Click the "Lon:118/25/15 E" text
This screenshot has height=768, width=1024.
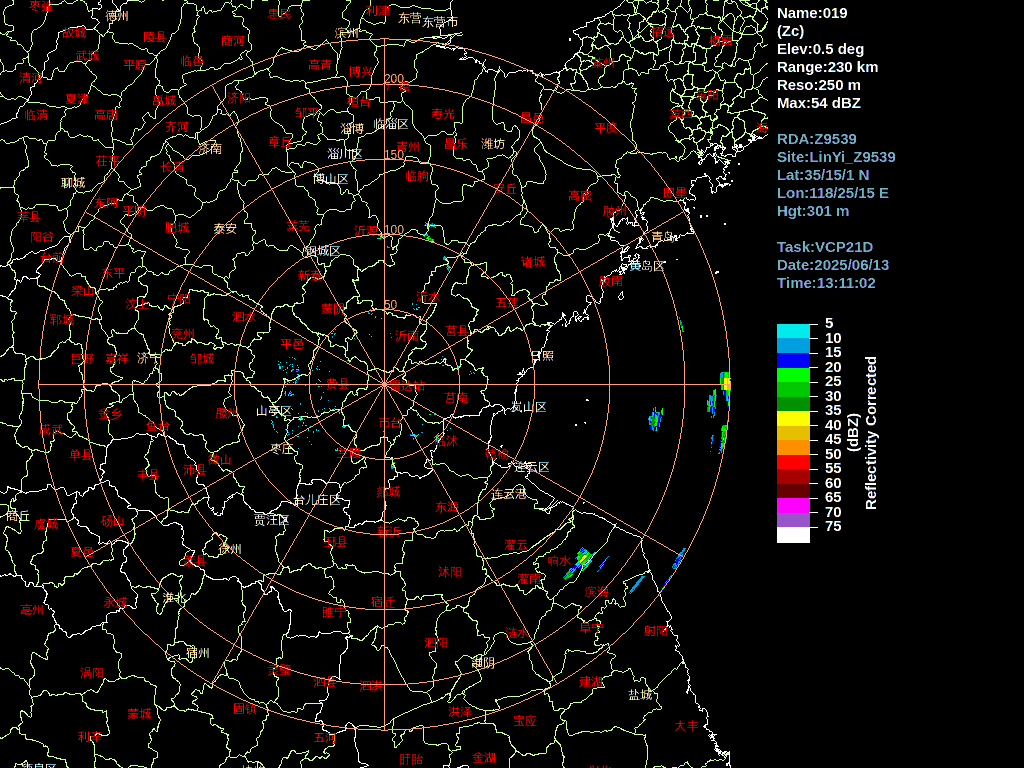(x=833, y=193)
